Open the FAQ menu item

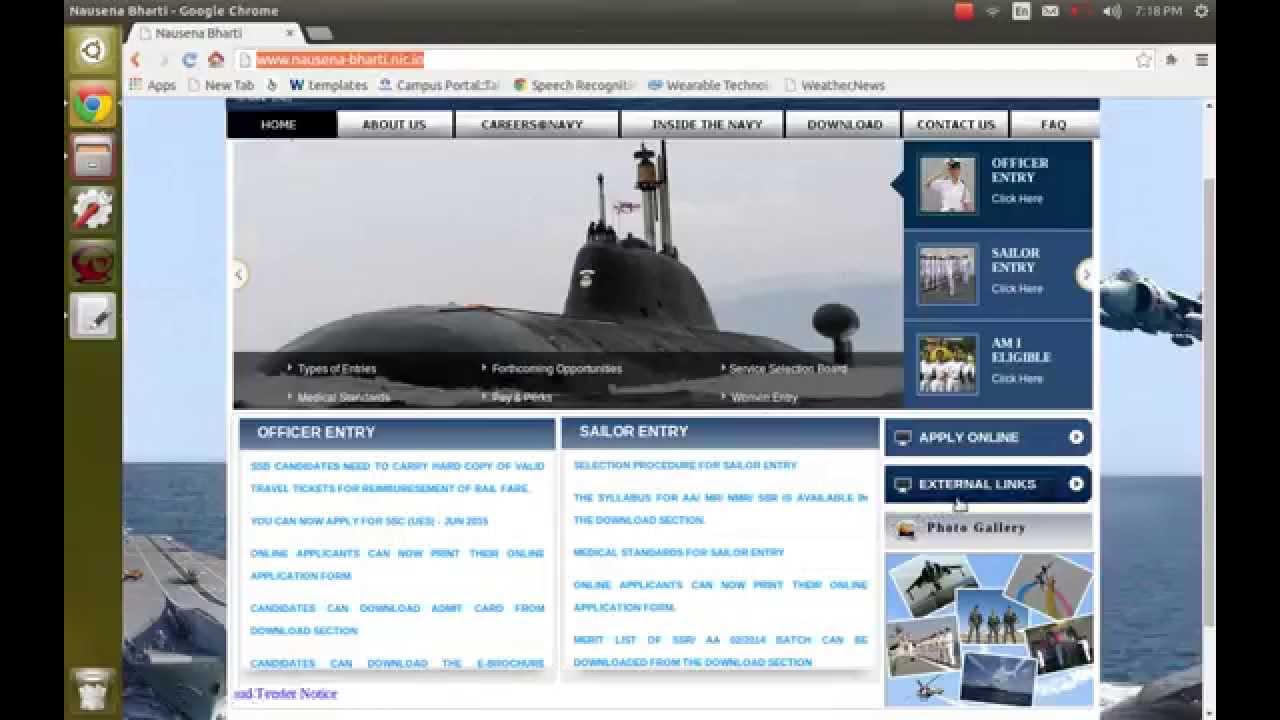(1054, 124)
